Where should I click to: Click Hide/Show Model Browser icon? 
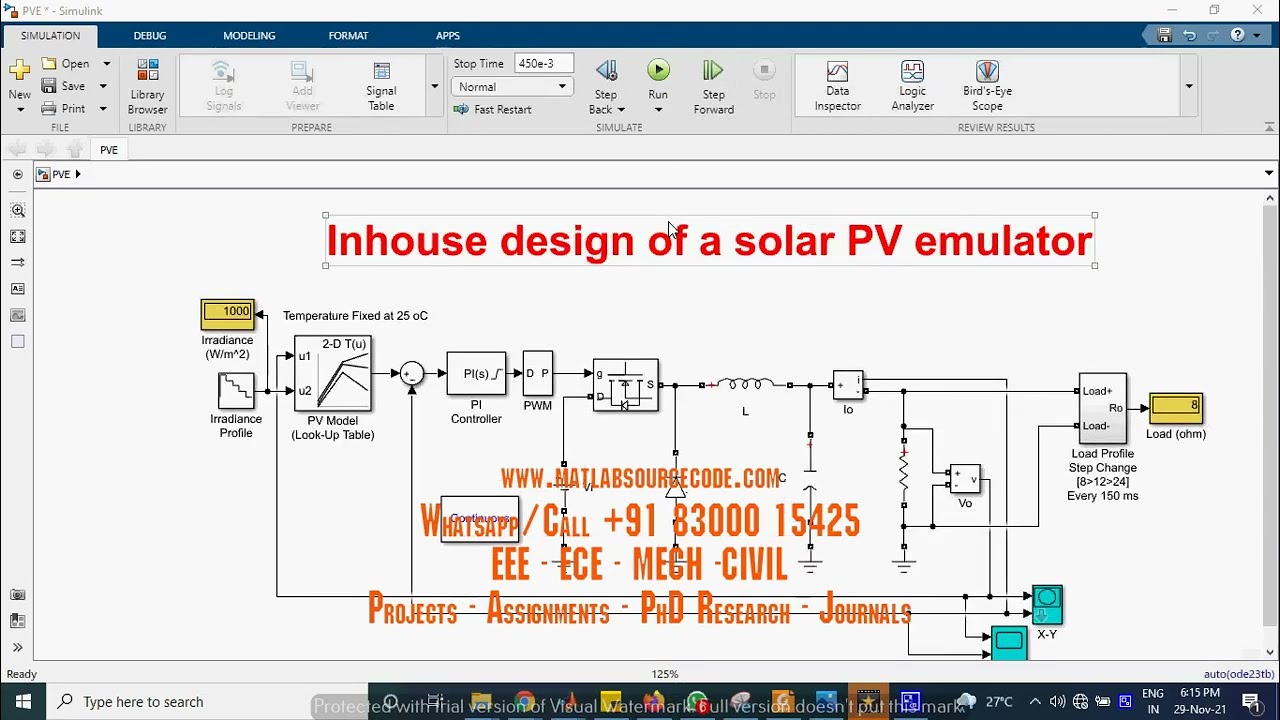click(x=18, y=174)
